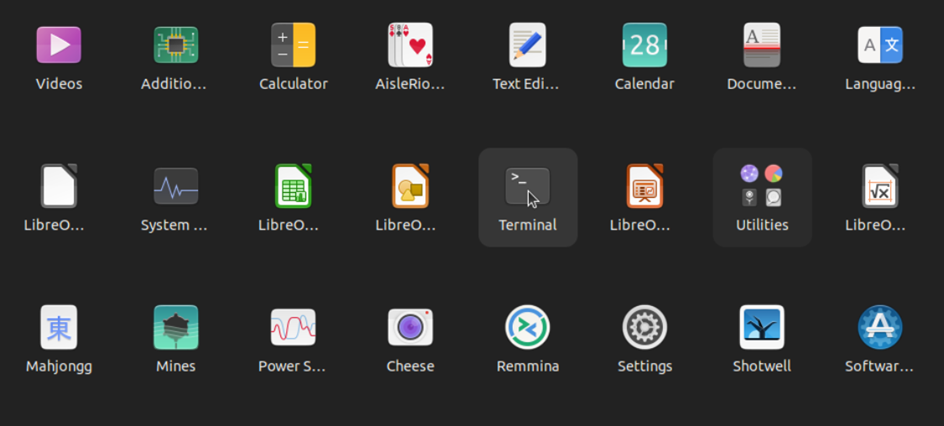Image resolution: width=944 pixels, height=426 pixels.
Task: Launch the Cheese webcam app
Action: (x=410, y=327)
